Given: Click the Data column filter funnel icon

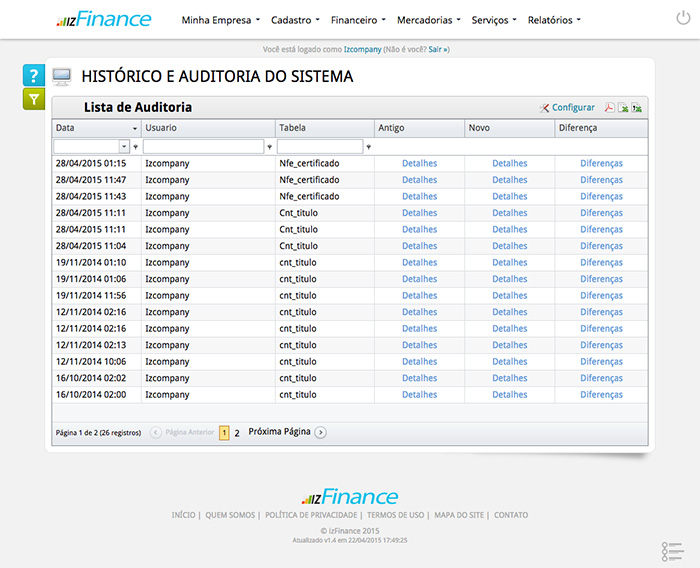Looking at the screenshot, I should (x=136, y=146).
